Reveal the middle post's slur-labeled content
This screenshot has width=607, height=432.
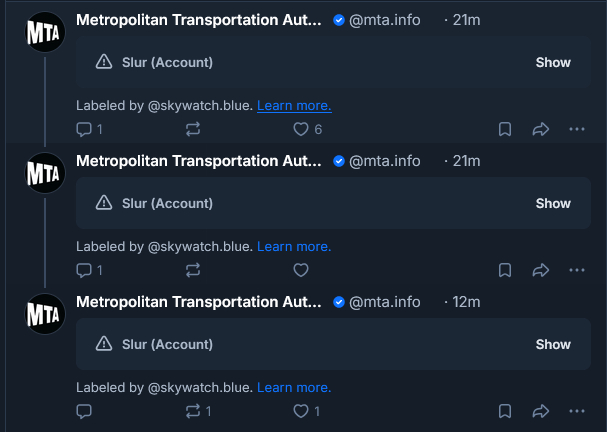click(x=552, y=203)
